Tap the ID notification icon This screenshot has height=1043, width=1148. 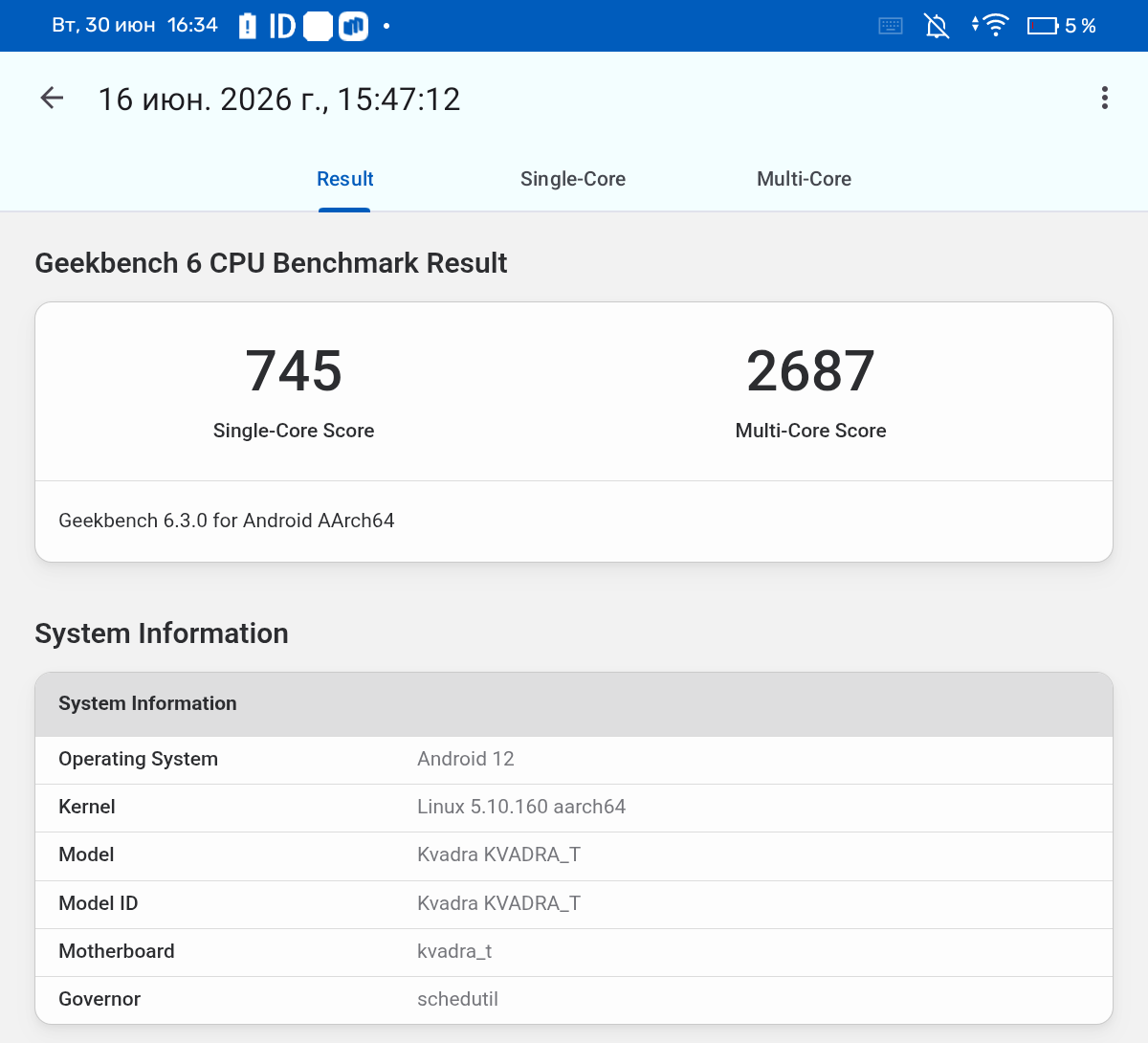coord(282,26)
